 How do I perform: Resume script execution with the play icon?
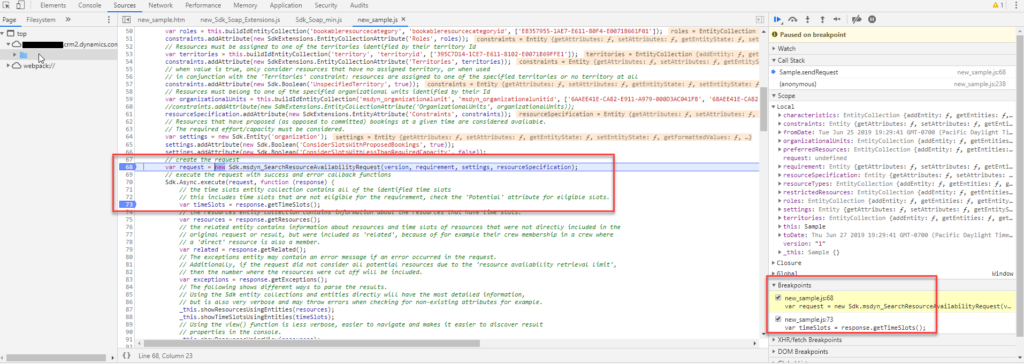(x=777, y=20)
